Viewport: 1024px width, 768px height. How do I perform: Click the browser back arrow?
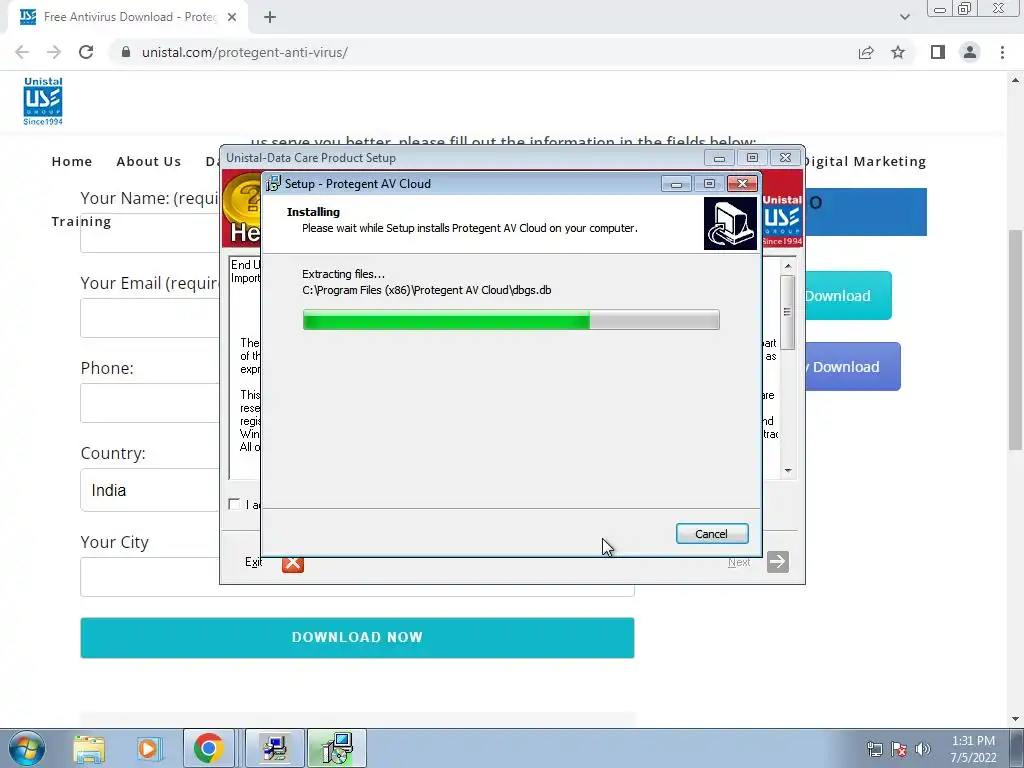click(x=22, y=52)
